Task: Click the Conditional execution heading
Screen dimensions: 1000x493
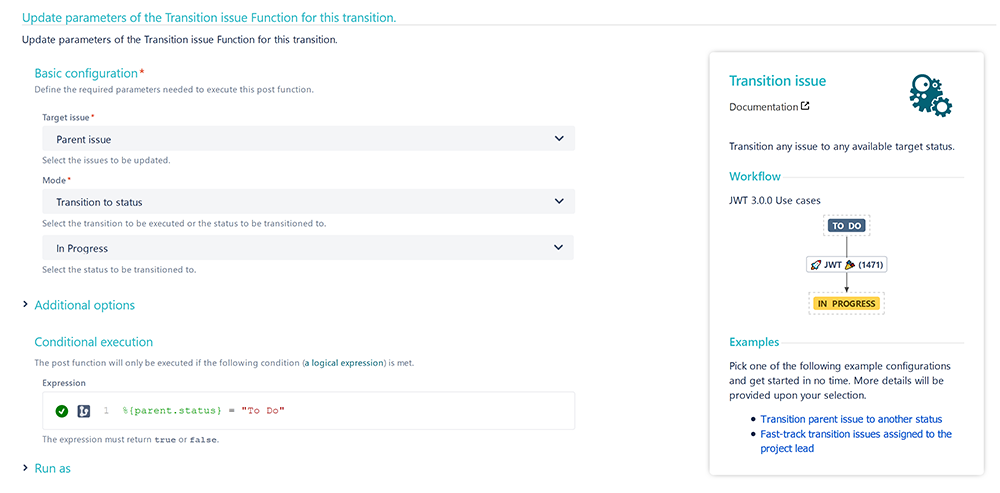Action: tap(94, 342)
